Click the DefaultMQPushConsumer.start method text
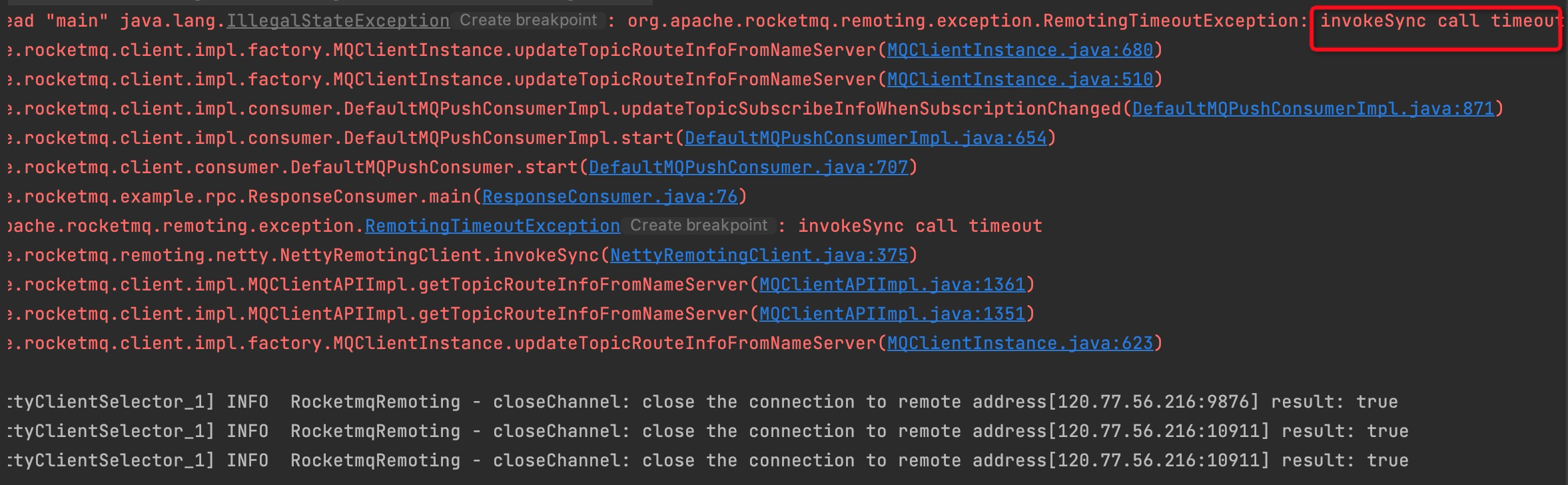 (x=434, y=167)
